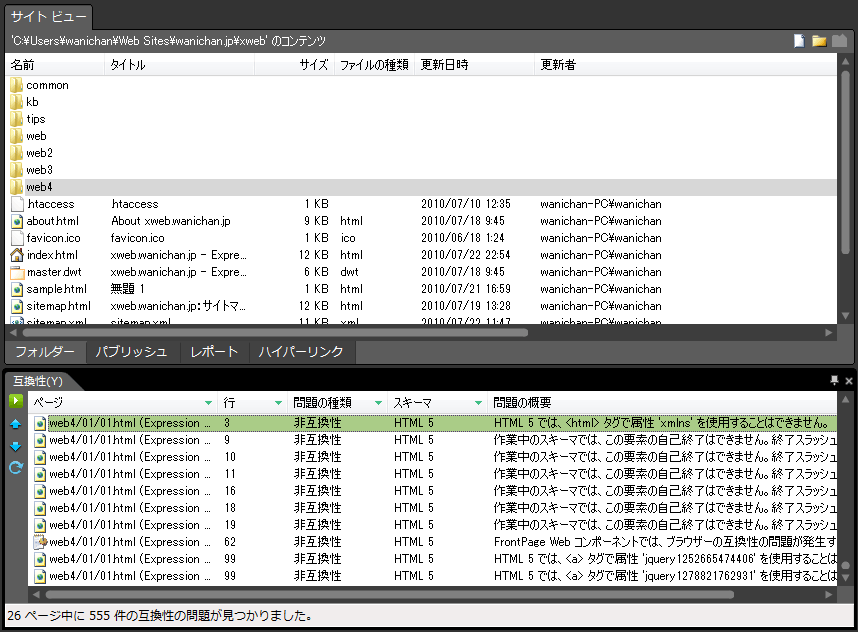Screen dimensions: 858x632
Task: Pin the compatibility panel with the pushpin icon
Action: (x=834, y=380)
